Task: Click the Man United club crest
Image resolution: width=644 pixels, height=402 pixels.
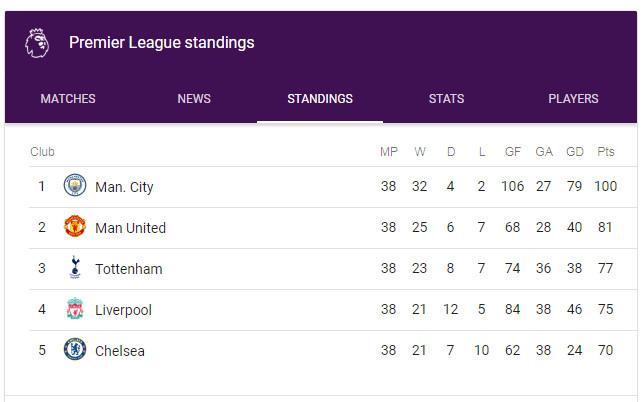Action: click(x=75, y=227)
